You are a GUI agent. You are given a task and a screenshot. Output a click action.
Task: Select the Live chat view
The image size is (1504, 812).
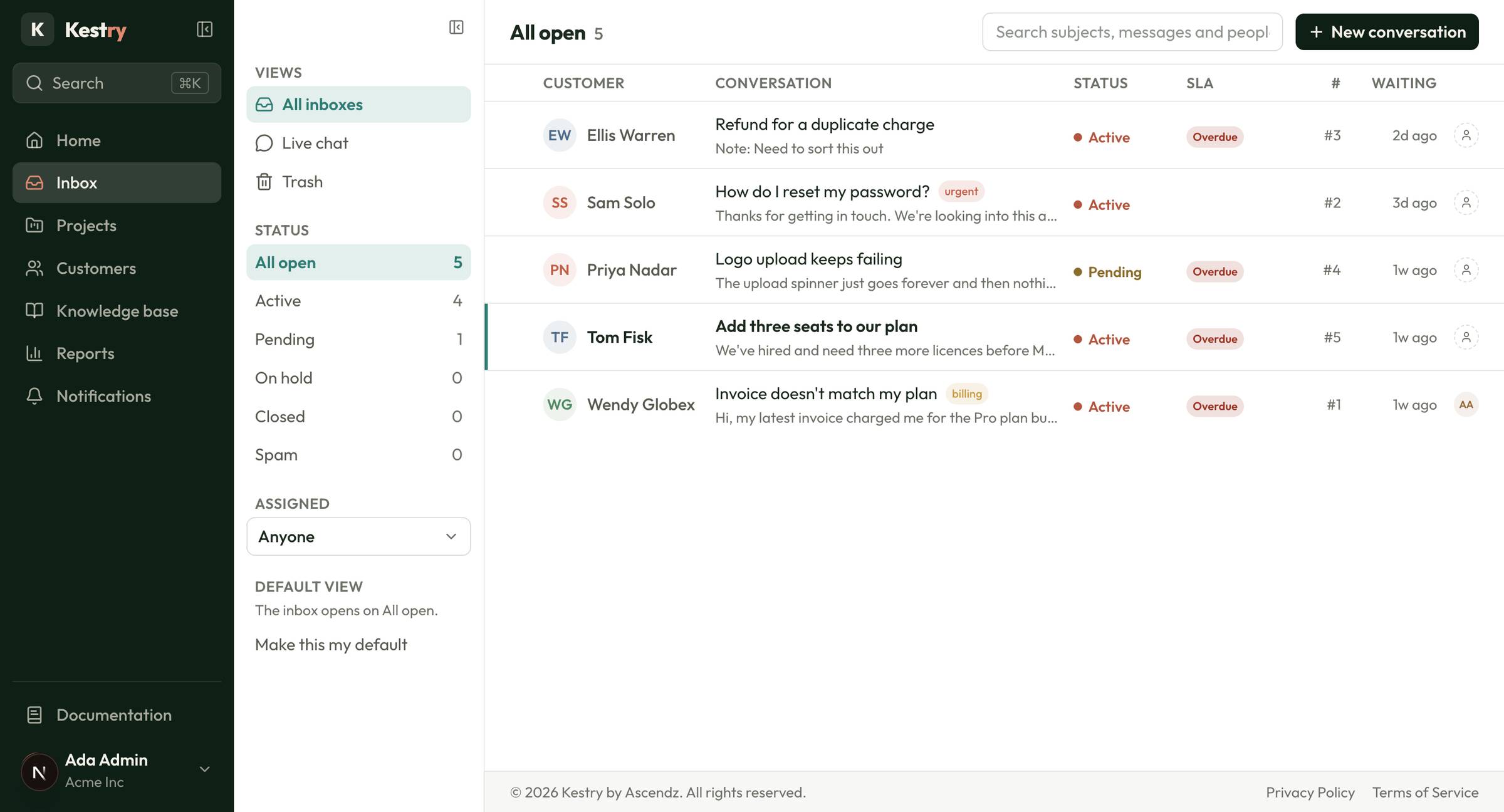[x=358, y=143]
